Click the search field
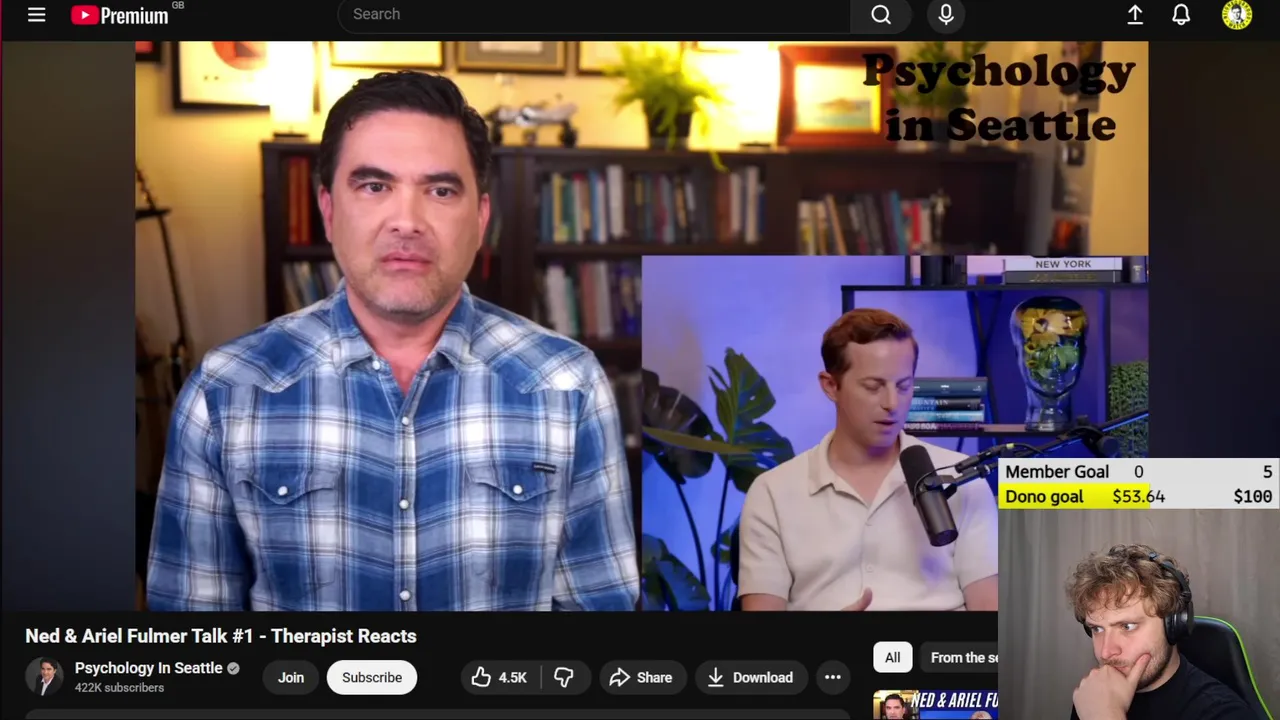Image resolution: width=1280 pixels, height=720 pixels. (x=594, y=14)
